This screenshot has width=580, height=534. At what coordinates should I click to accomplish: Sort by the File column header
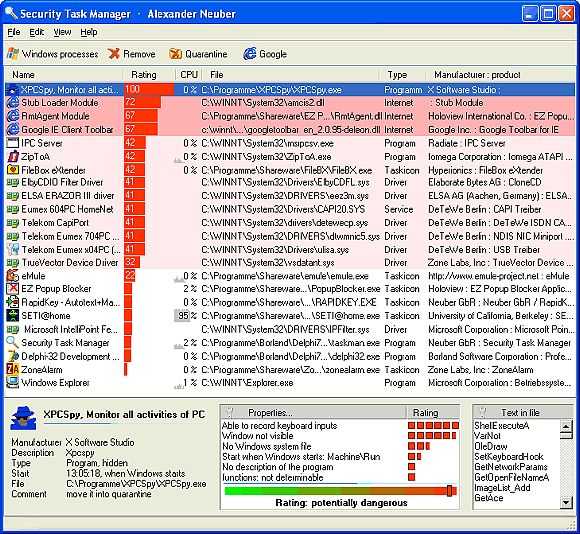[291, 75]
